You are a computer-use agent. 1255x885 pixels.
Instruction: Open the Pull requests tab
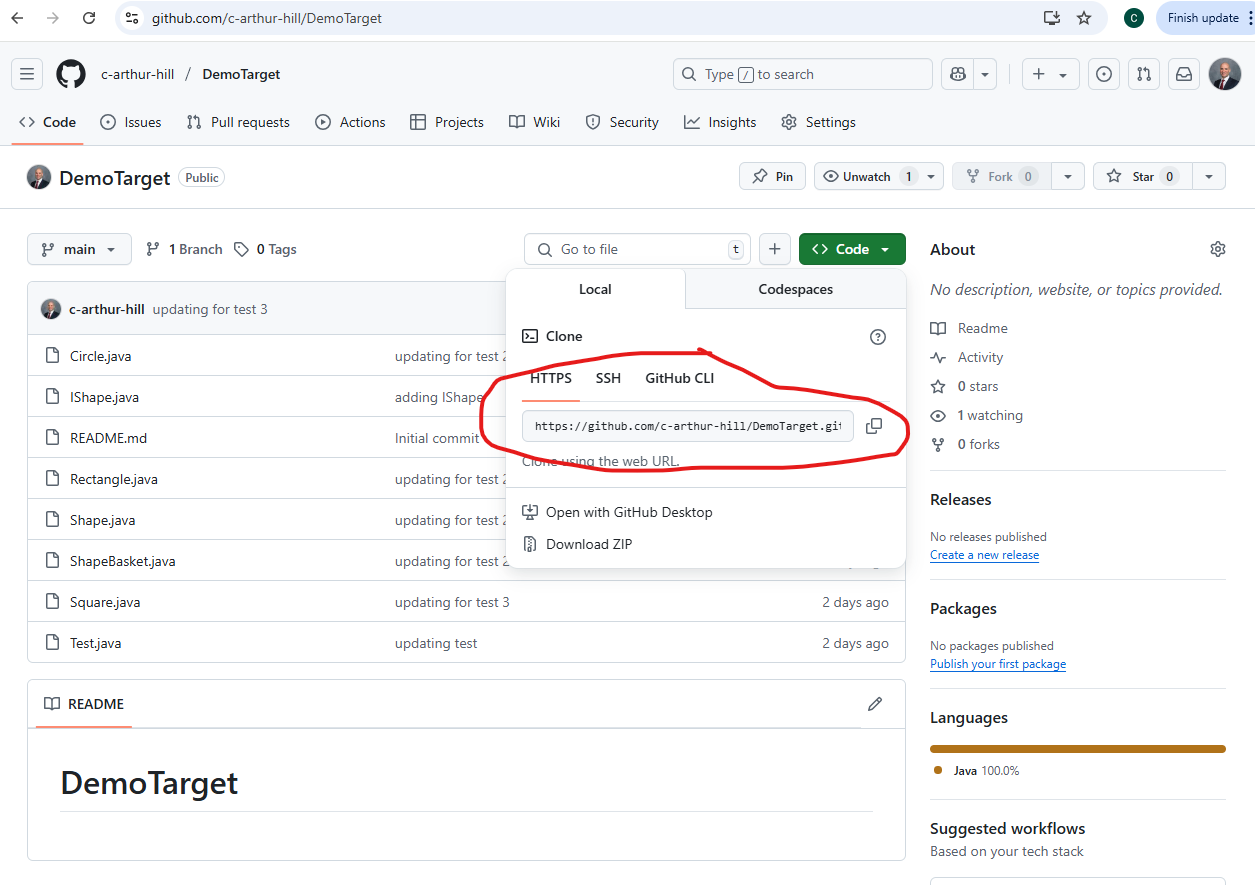click(238, 122)
